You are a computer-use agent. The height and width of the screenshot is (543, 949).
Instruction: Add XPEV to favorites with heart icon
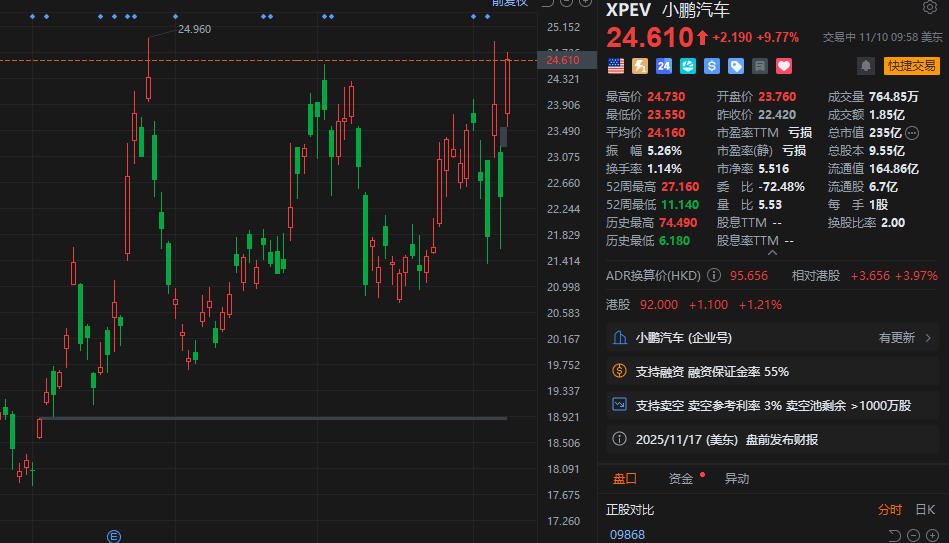pos(784,66)
